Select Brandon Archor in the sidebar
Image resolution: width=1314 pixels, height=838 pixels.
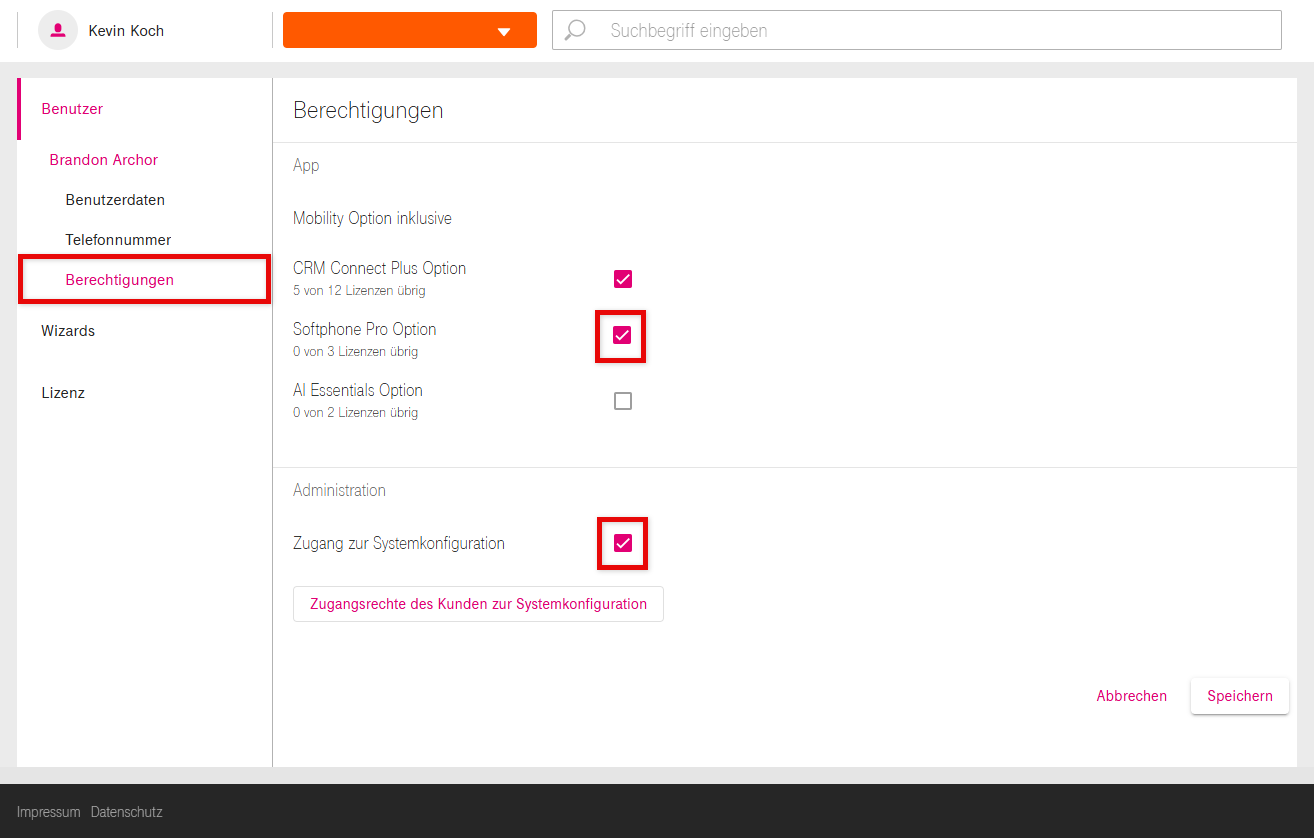(x=104, y=160)
